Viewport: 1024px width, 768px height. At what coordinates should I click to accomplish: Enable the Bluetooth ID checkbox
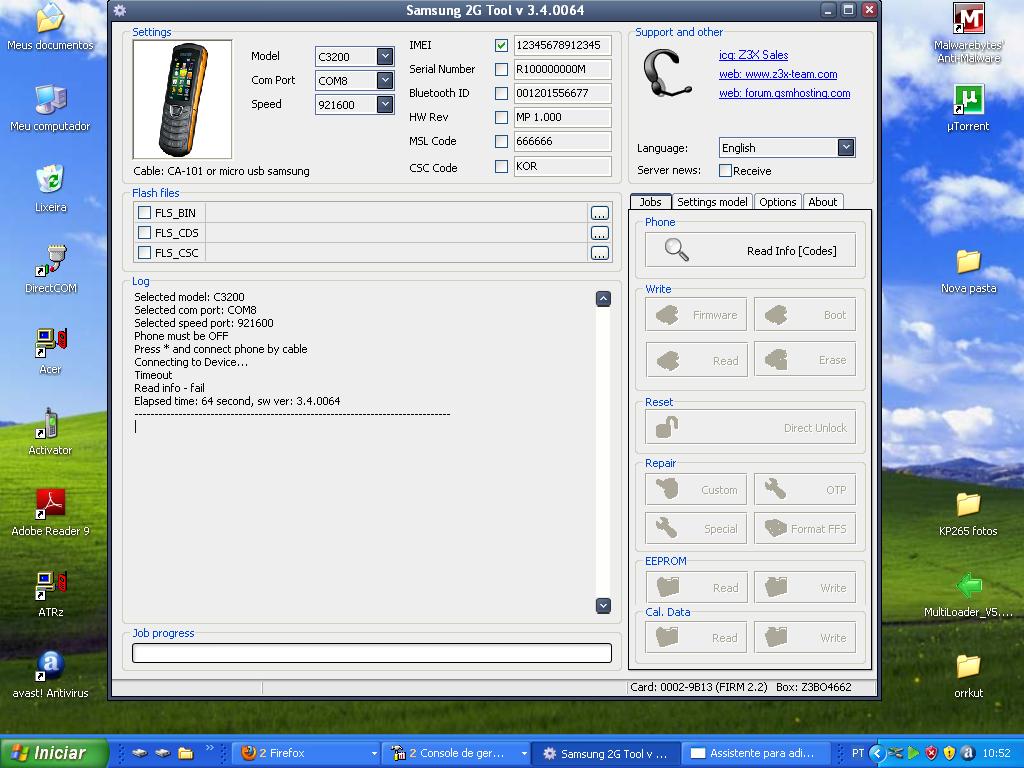501,93
